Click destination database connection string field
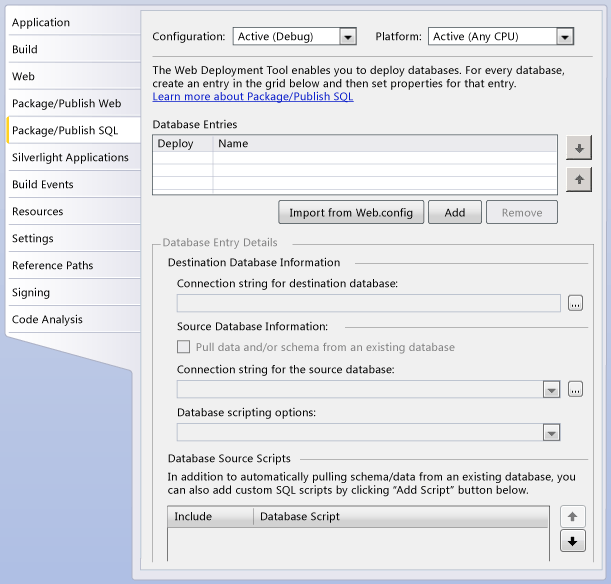This screenshot has height=584, width=611. (x=368, y=303)
